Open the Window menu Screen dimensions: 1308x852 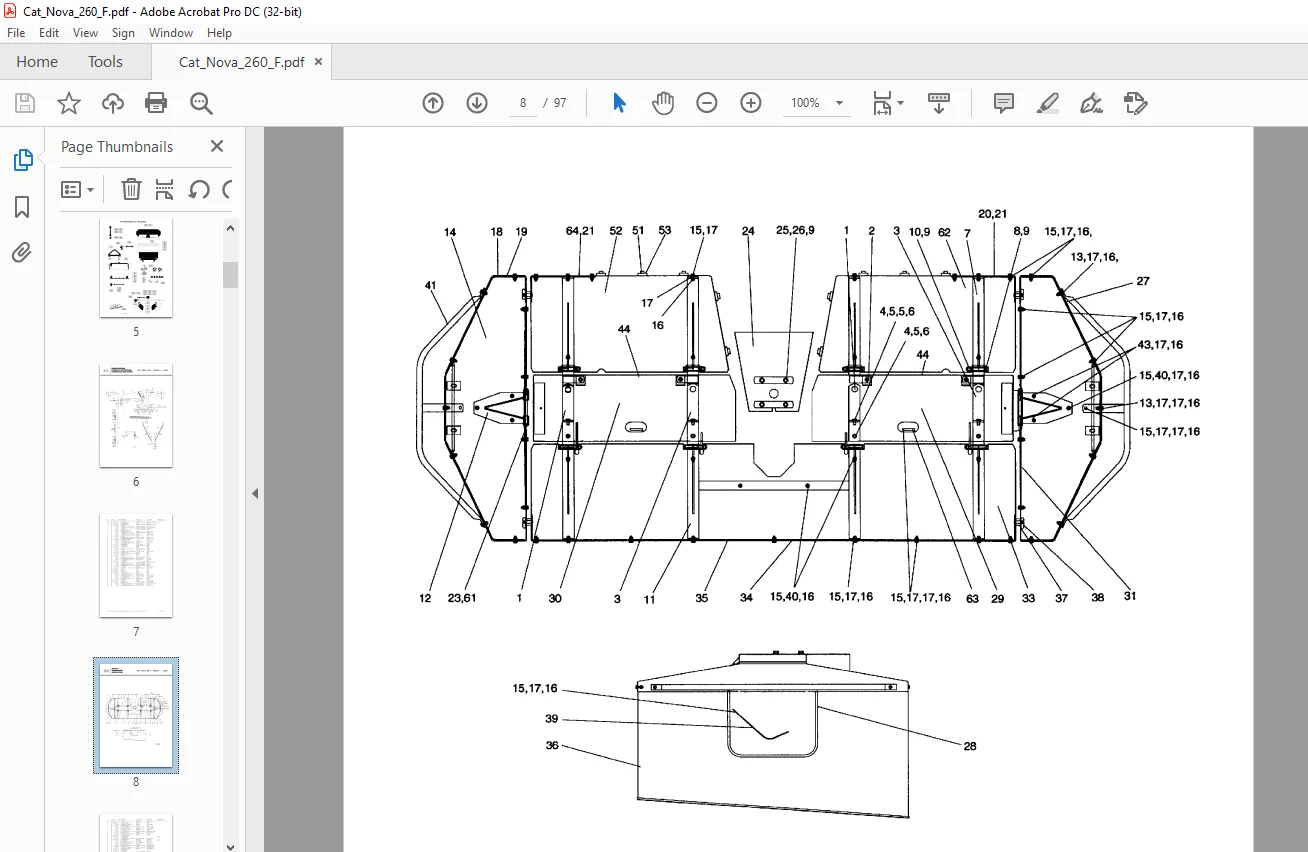pos(171,33)
